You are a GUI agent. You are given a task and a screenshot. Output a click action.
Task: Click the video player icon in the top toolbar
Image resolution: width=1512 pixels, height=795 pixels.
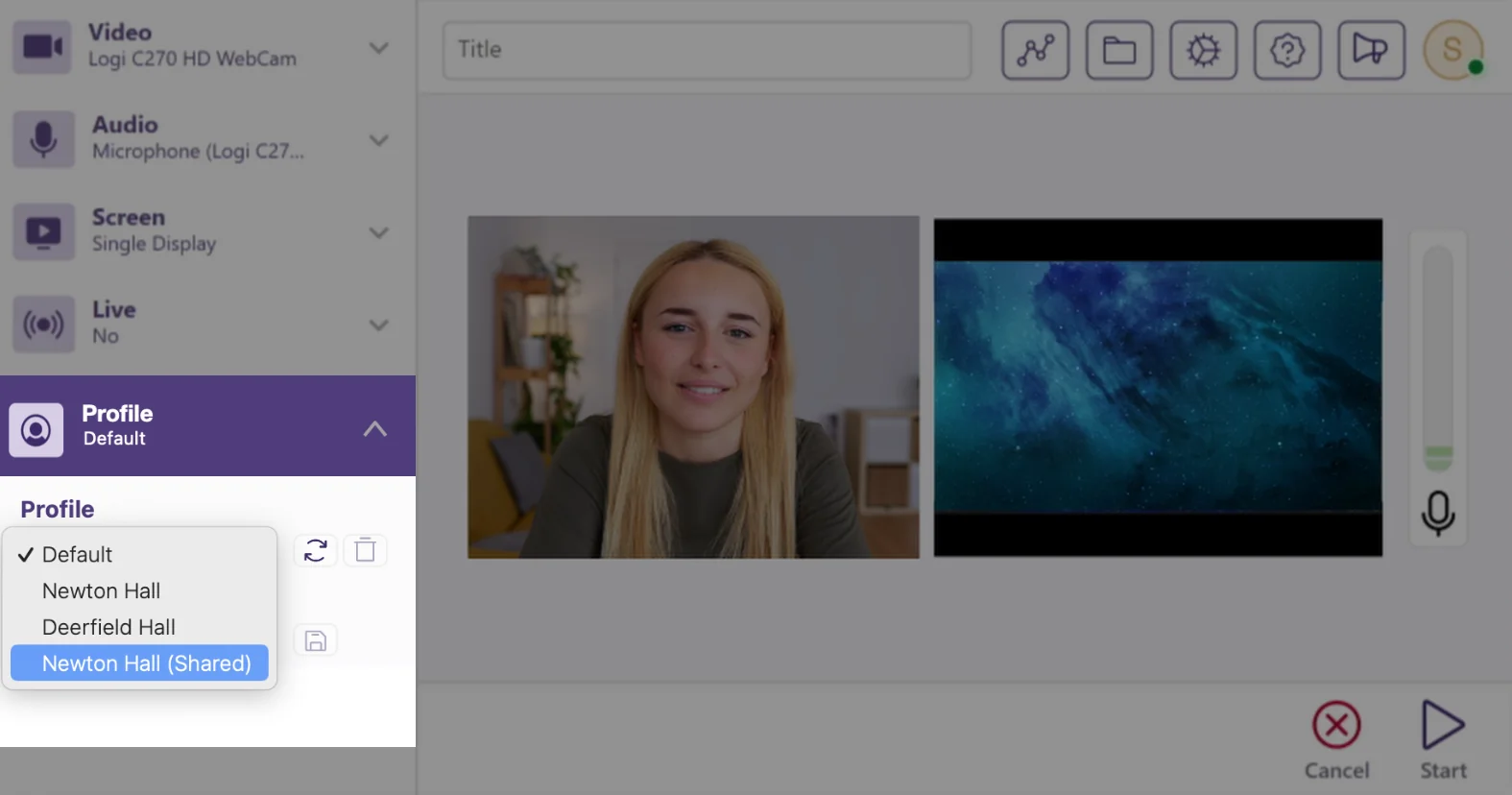(x=1371, y=50)
